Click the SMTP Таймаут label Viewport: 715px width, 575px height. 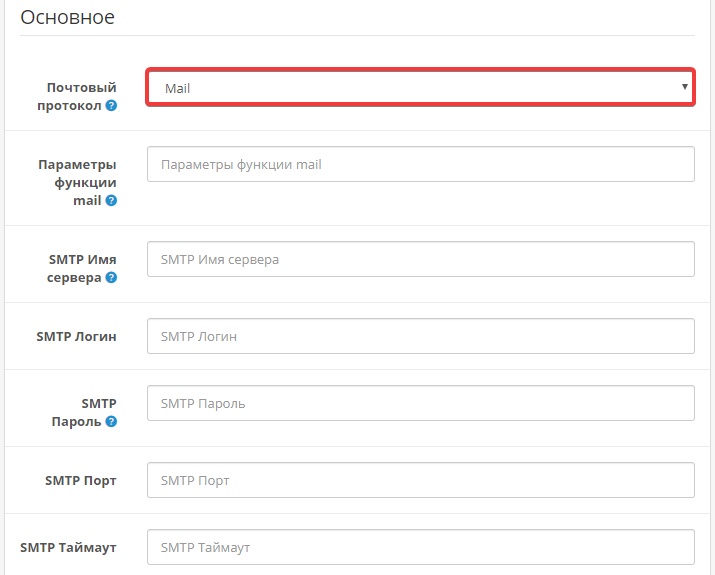[x=68, y=547]
